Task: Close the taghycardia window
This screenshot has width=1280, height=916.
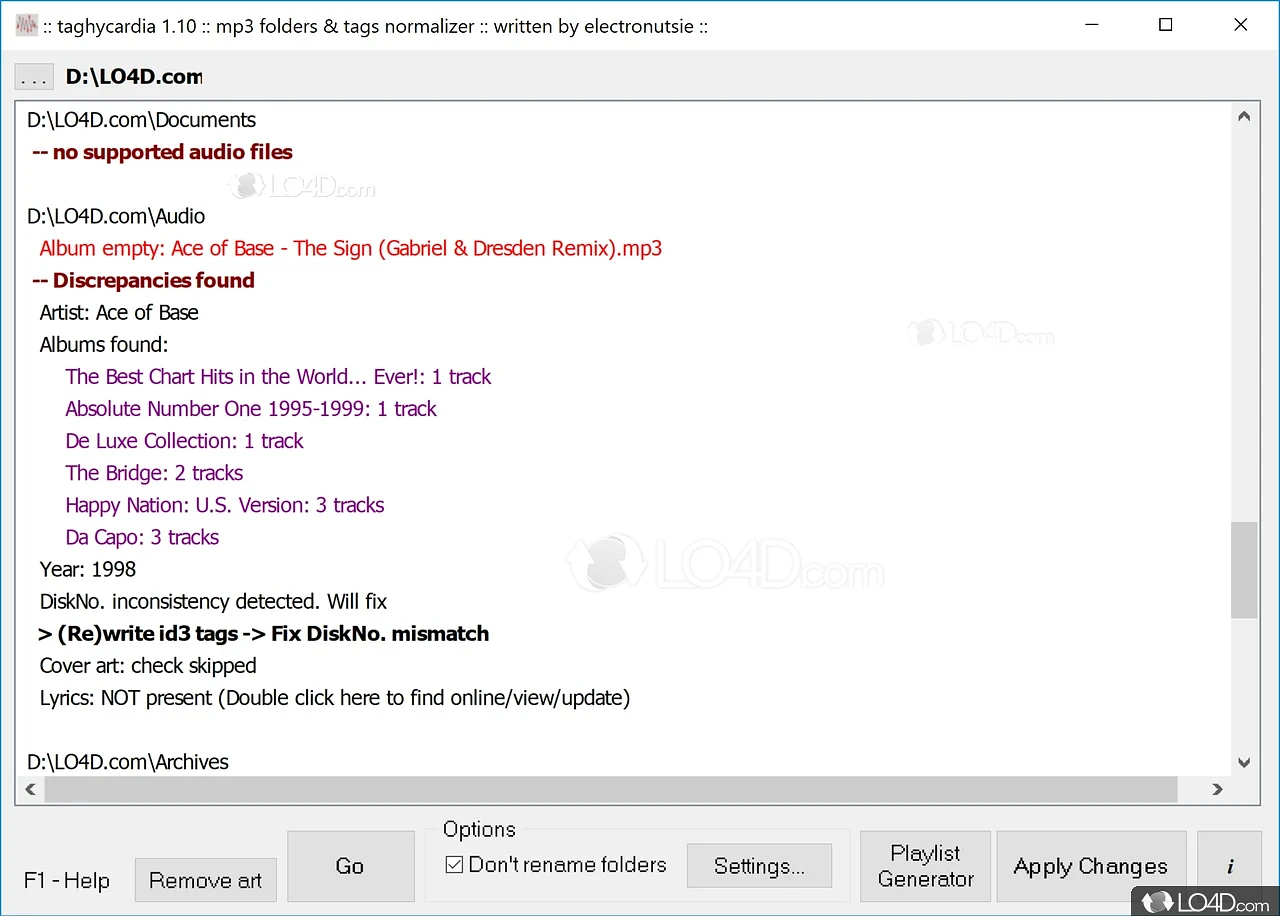Action: [1241, 26]
